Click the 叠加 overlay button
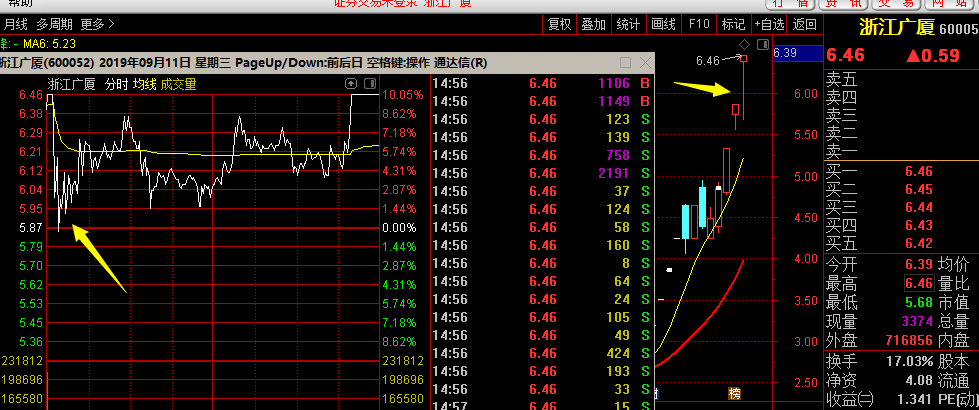 pyautogui.click(x=594, y=24)
